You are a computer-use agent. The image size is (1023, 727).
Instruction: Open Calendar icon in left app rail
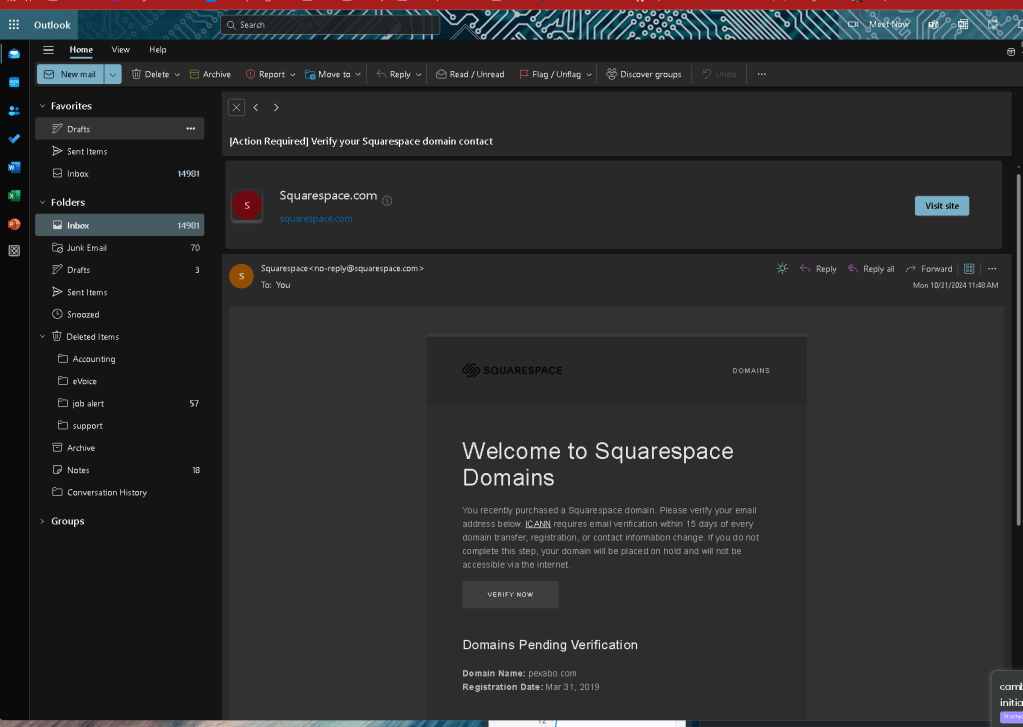coord(14,82)
